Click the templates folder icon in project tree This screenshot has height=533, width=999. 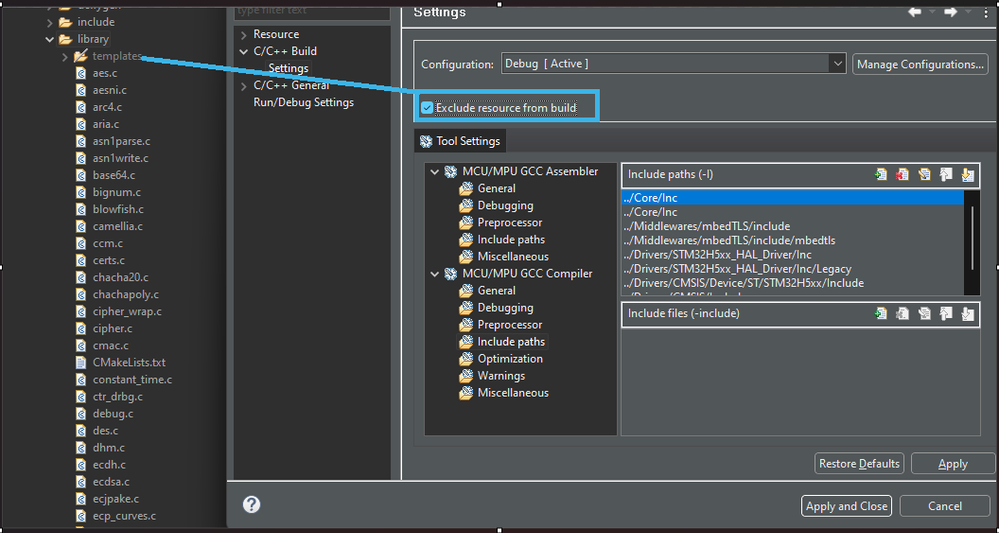[x=80, y=56]
